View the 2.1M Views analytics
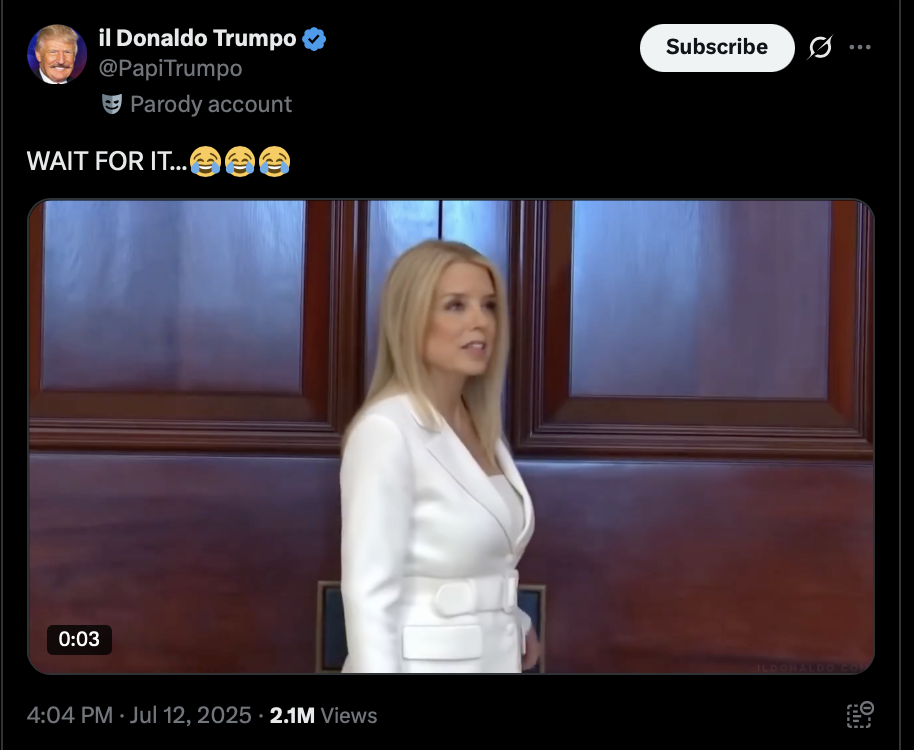914x750 pixels. click(324, 715)
